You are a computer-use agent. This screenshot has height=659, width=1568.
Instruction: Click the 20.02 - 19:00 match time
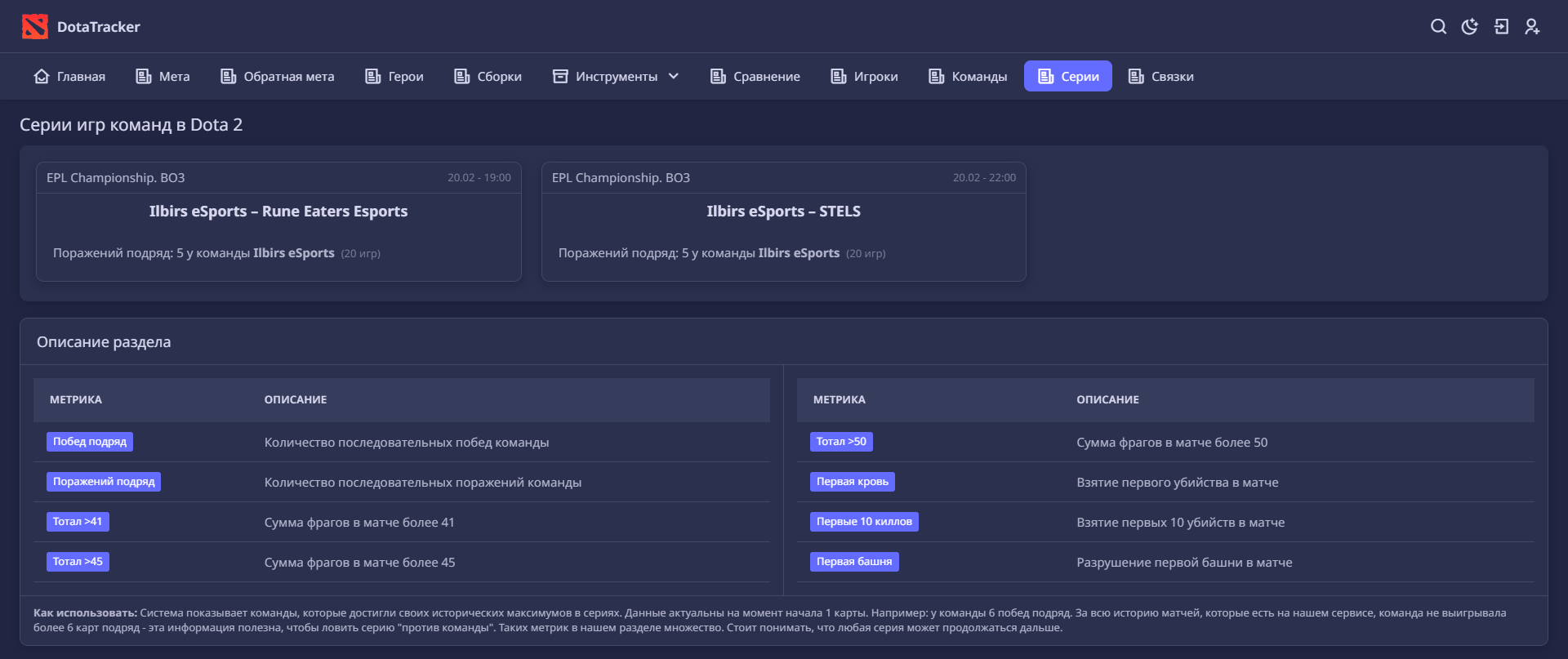pyautogui.click(x=479, y=178)
